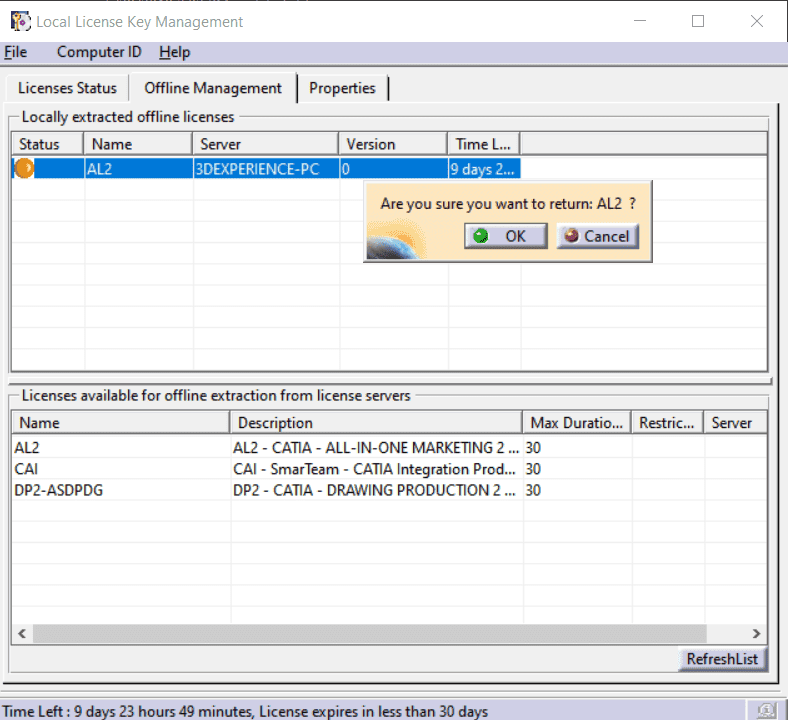Viewport: 788px width, 720px height.
Task: Cancel the AL2 return dialog
Action: pyautogui.click(x=598, y=236)
